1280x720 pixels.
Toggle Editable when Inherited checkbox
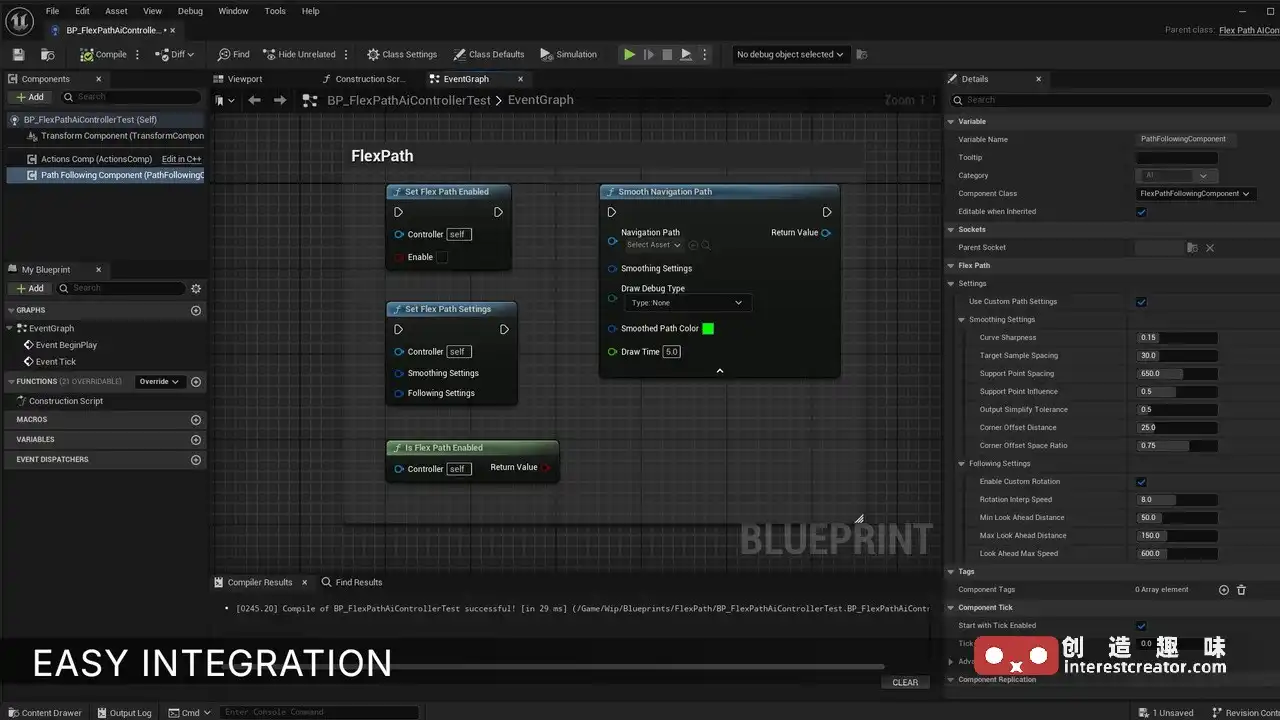point(1141,212)
